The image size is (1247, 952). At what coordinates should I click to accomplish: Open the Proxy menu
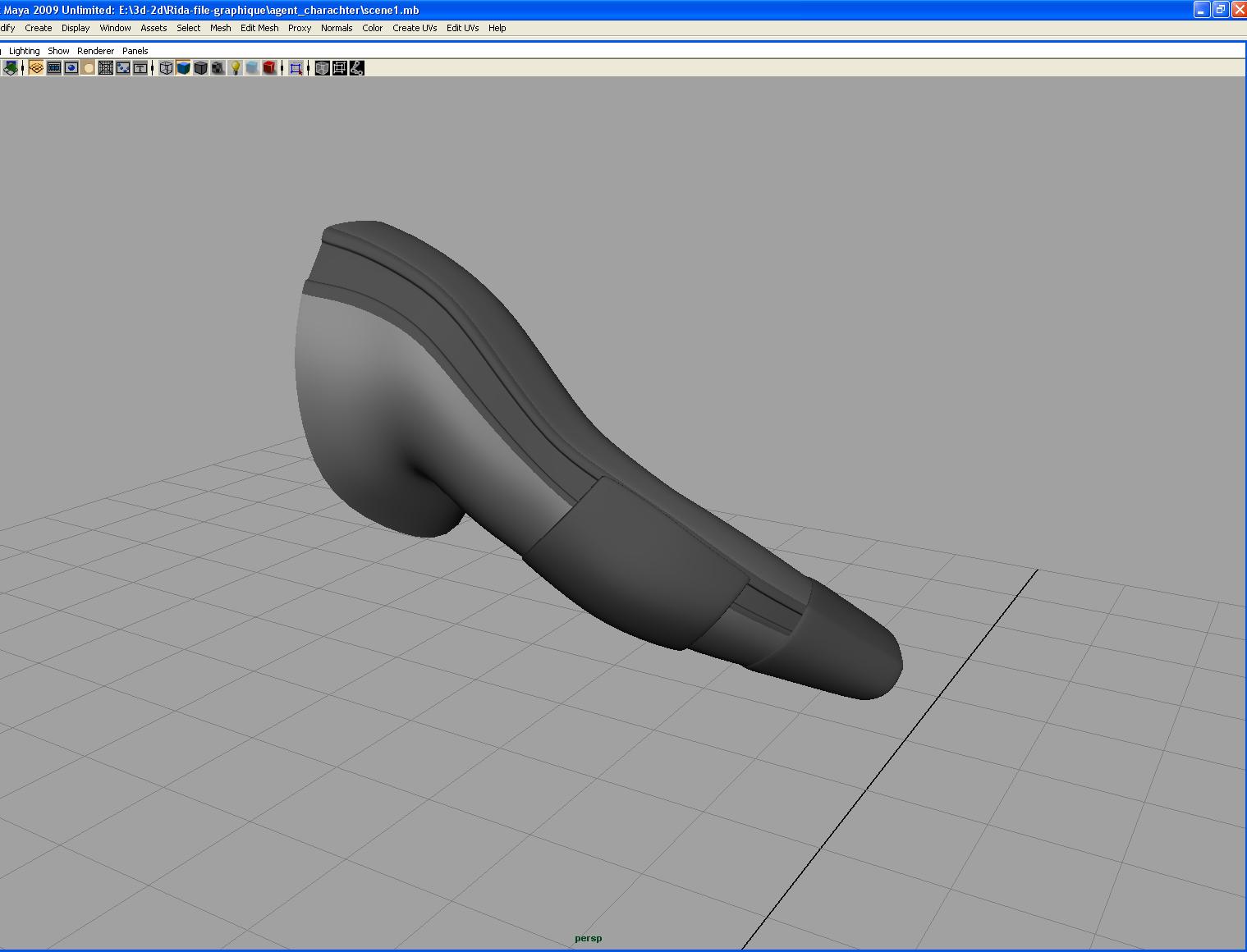tap(300, 28)
